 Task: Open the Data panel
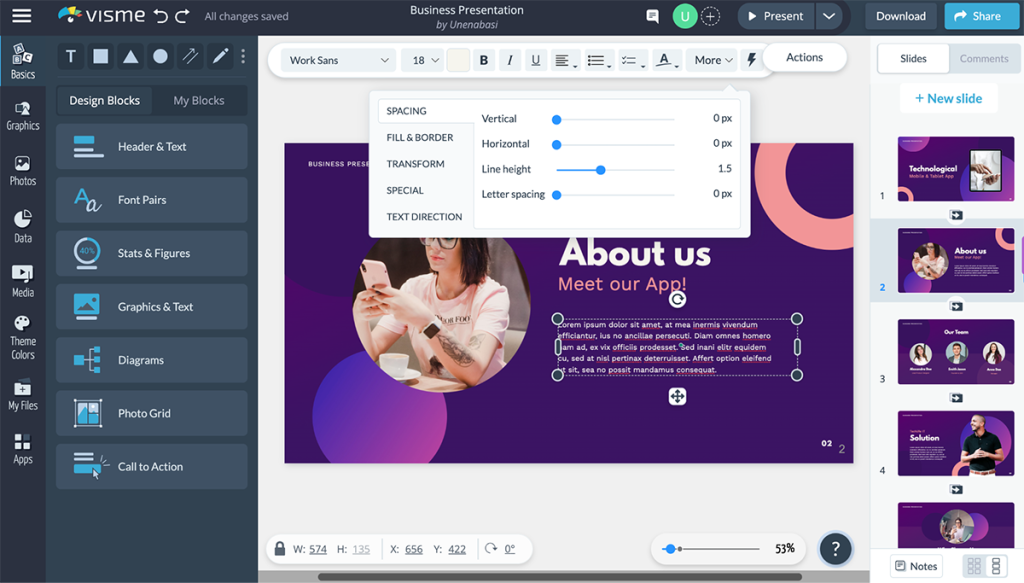coord(23,227)
